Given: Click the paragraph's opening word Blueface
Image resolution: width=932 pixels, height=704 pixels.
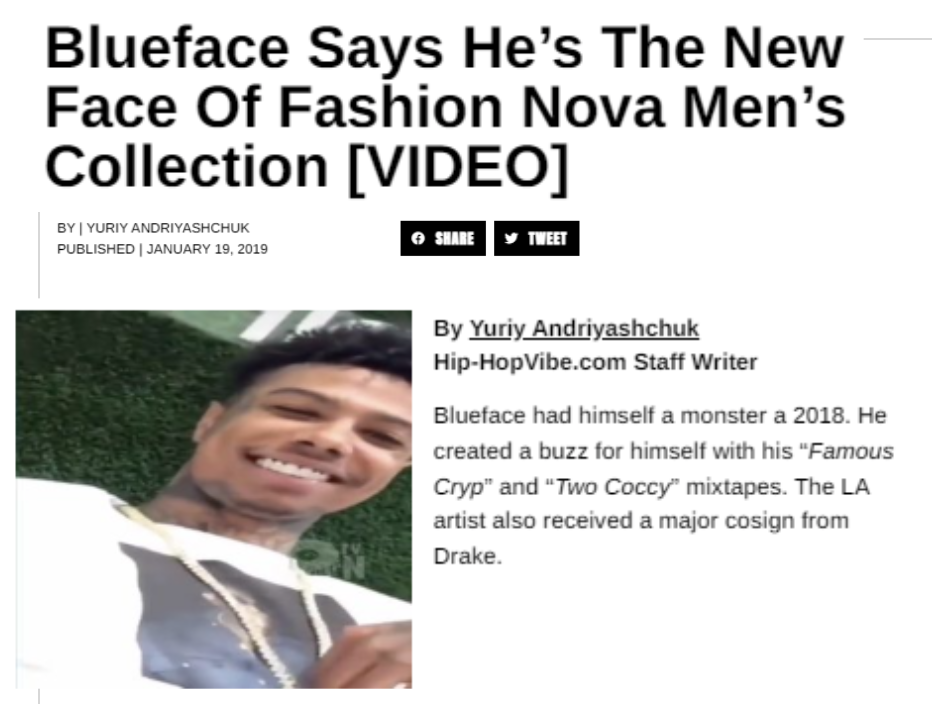Looking at the screenshot, I should click(x=479, y=416).
